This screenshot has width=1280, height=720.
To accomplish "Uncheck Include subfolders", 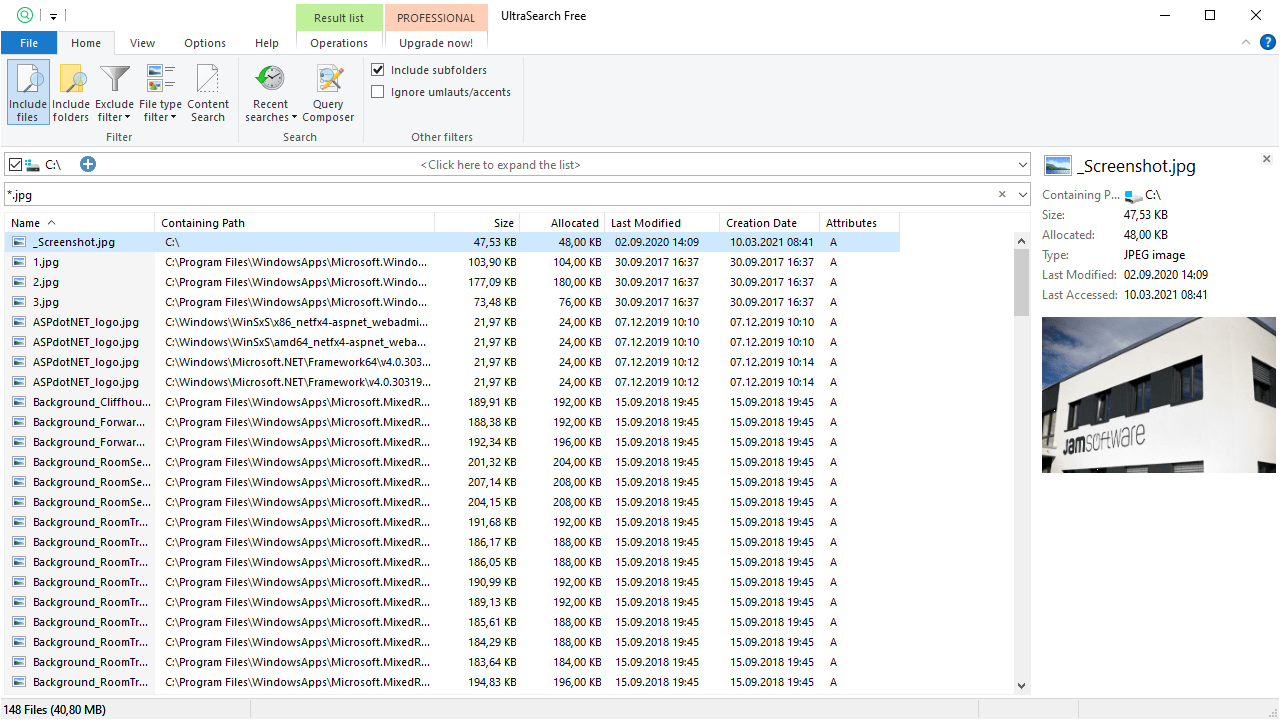I will click(x=378, y=70).
